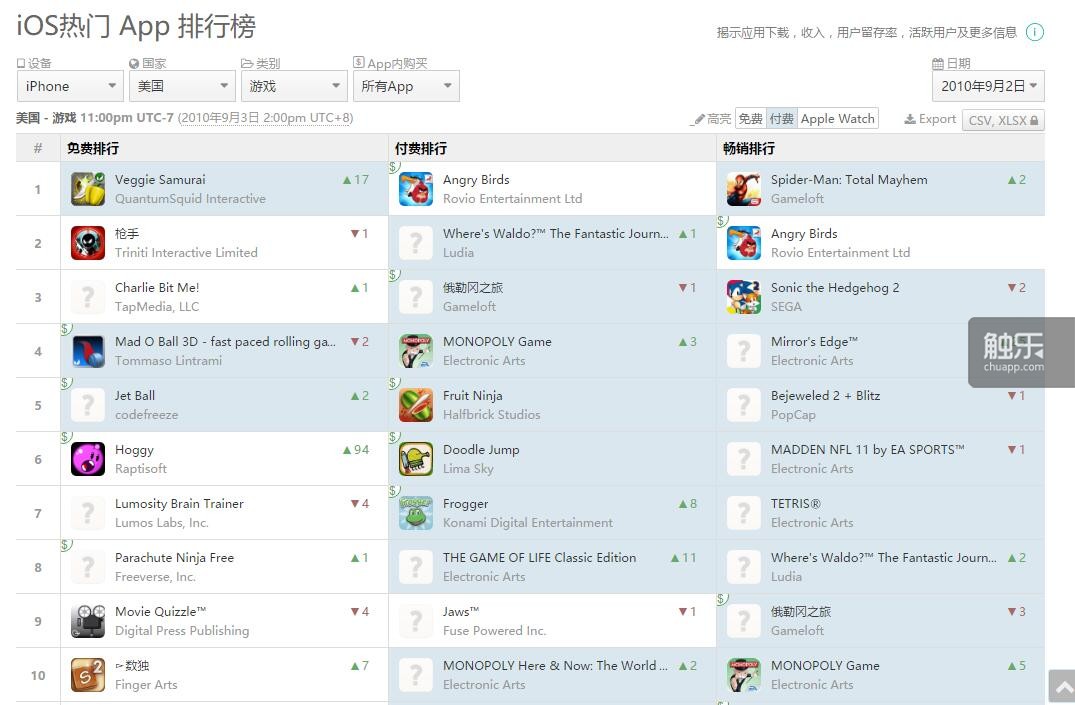Click the Fruit Ninja app icon
1075x705 pixels.
pos(416,405)
